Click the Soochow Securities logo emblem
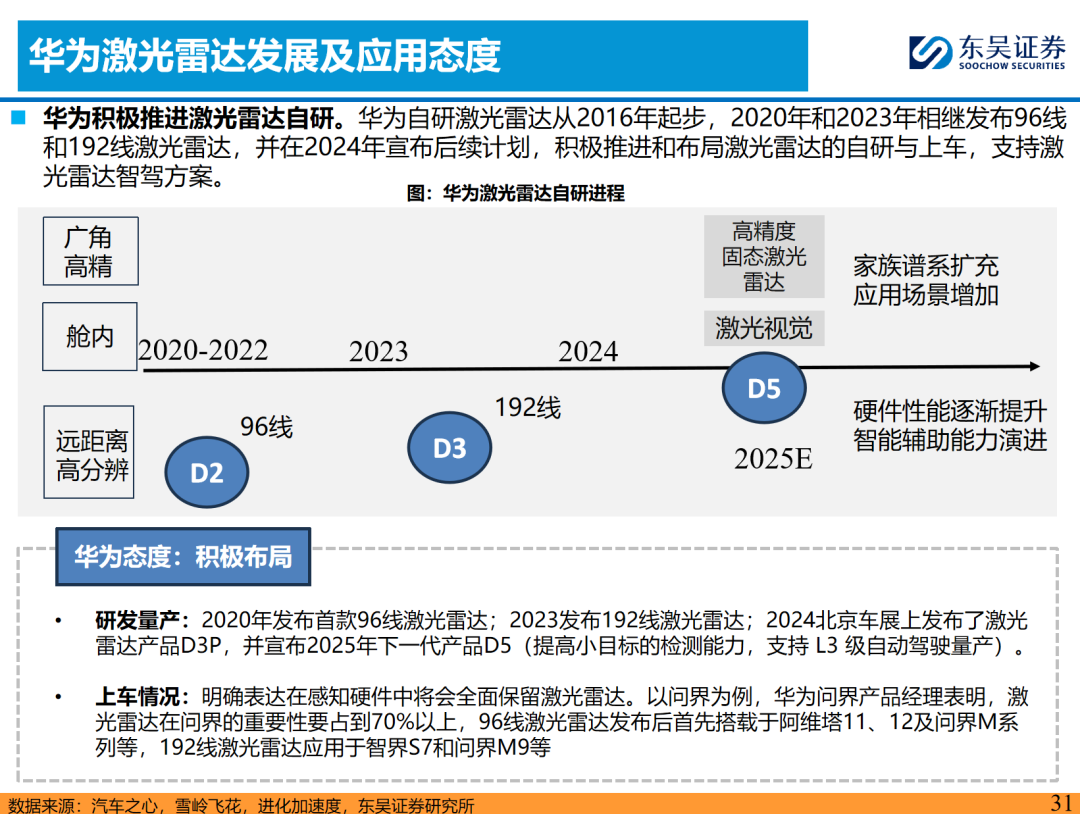Screen dimensions: 1080x814 [931, 52]
